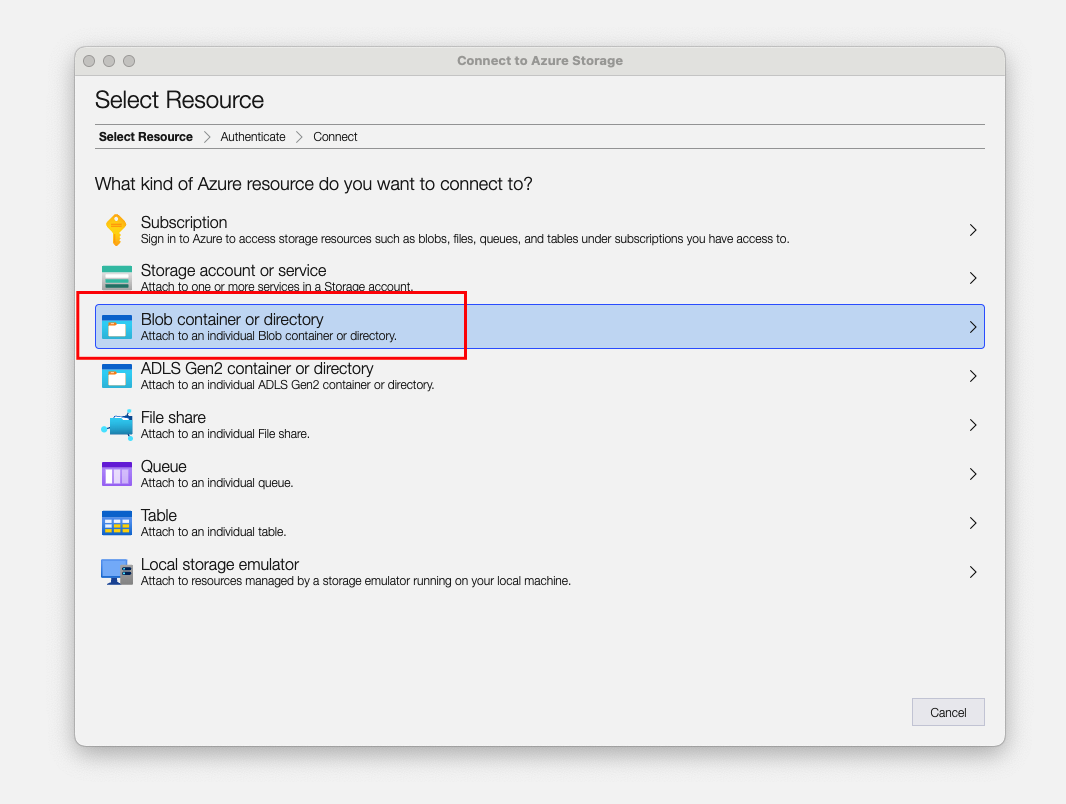
Task: Choose the Table resource title
Action: point(159,516)
